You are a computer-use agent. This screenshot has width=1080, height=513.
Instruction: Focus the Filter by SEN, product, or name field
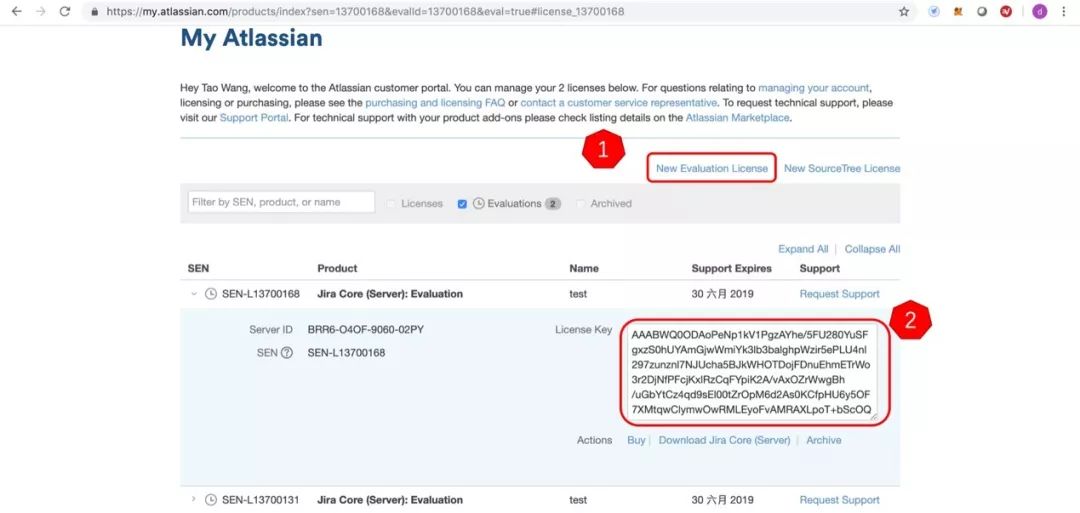point(281,202)
